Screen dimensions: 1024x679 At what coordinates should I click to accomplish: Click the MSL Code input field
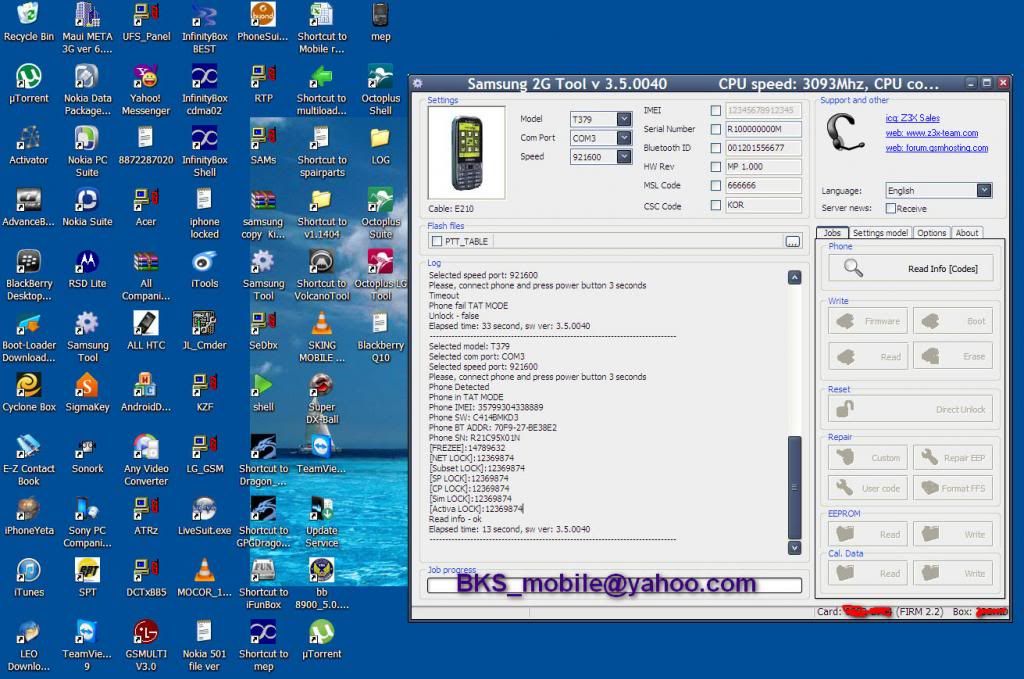(x=763, y=186)
